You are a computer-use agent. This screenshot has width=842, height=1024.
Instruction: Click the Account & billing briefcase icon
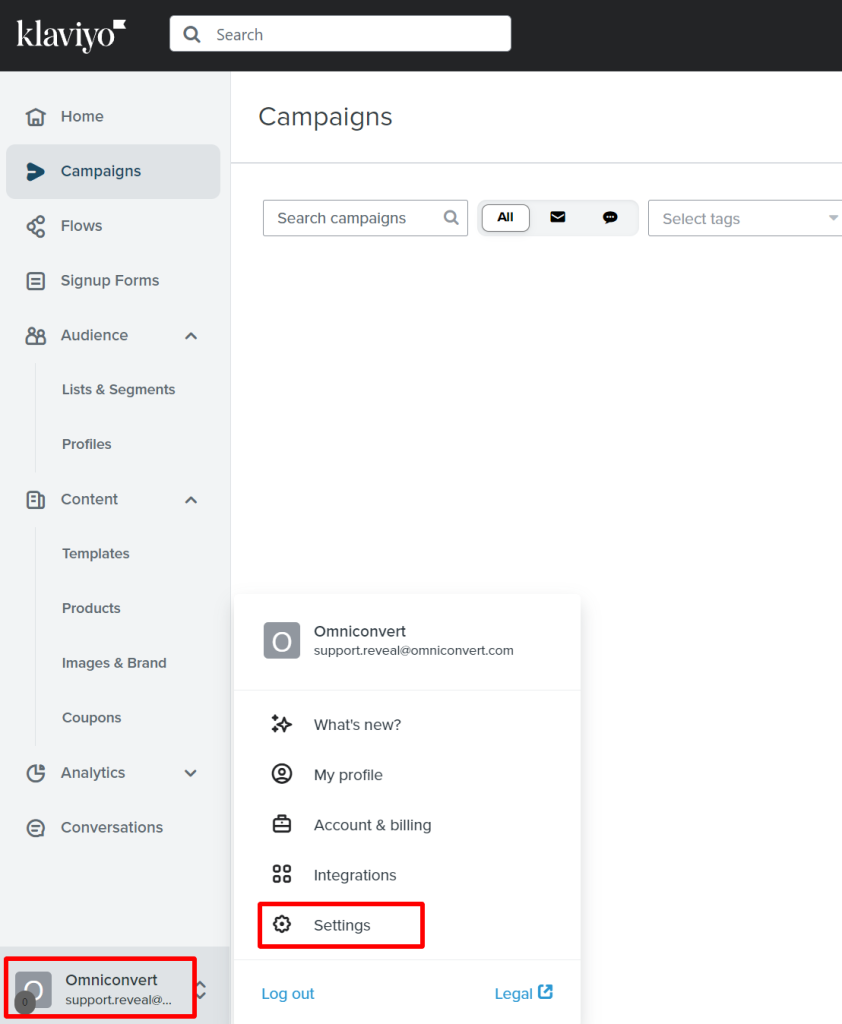pyautogui.click(x=282, y=825)
